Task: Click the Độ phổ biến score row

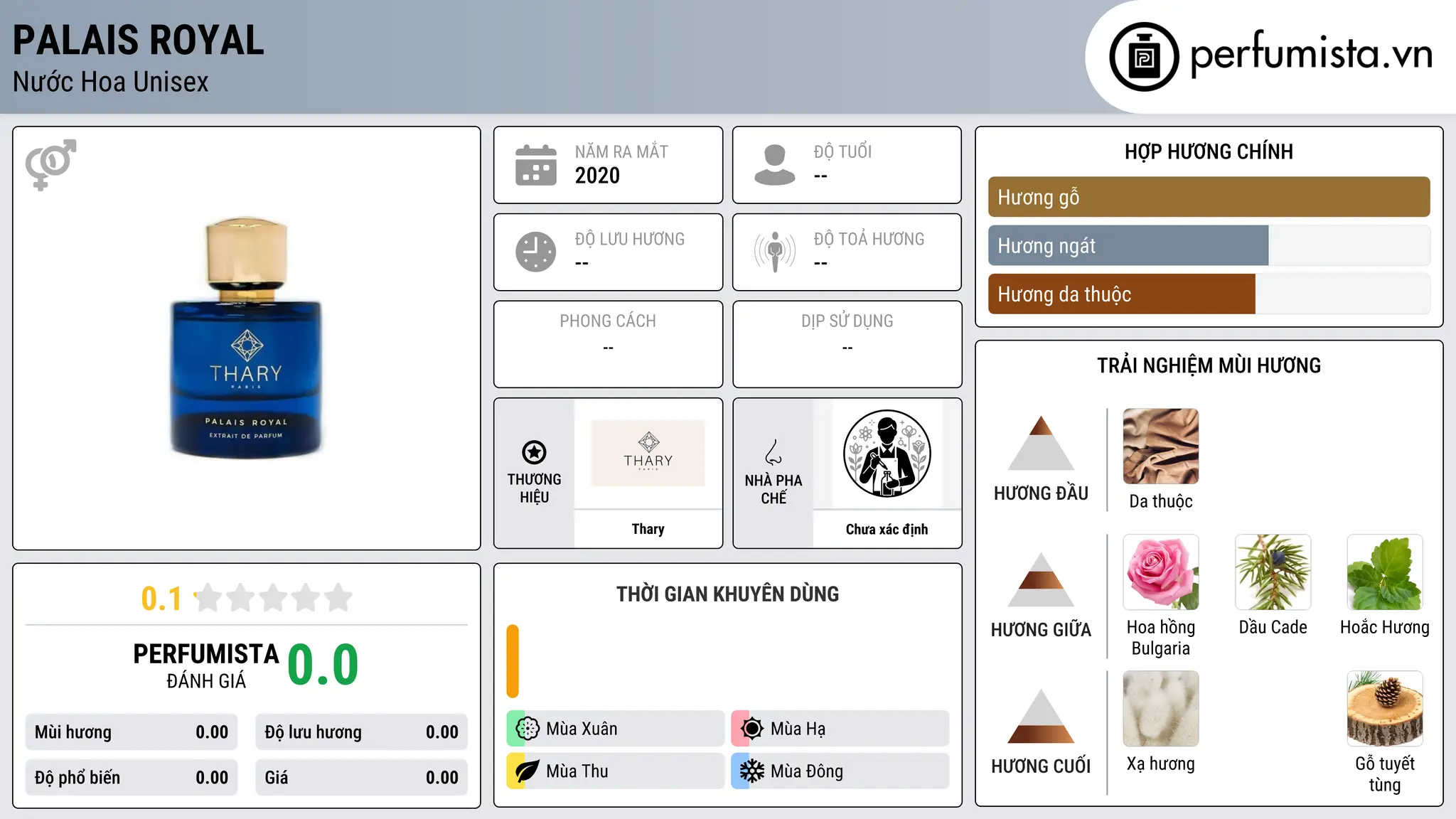Action: [132, 778]
